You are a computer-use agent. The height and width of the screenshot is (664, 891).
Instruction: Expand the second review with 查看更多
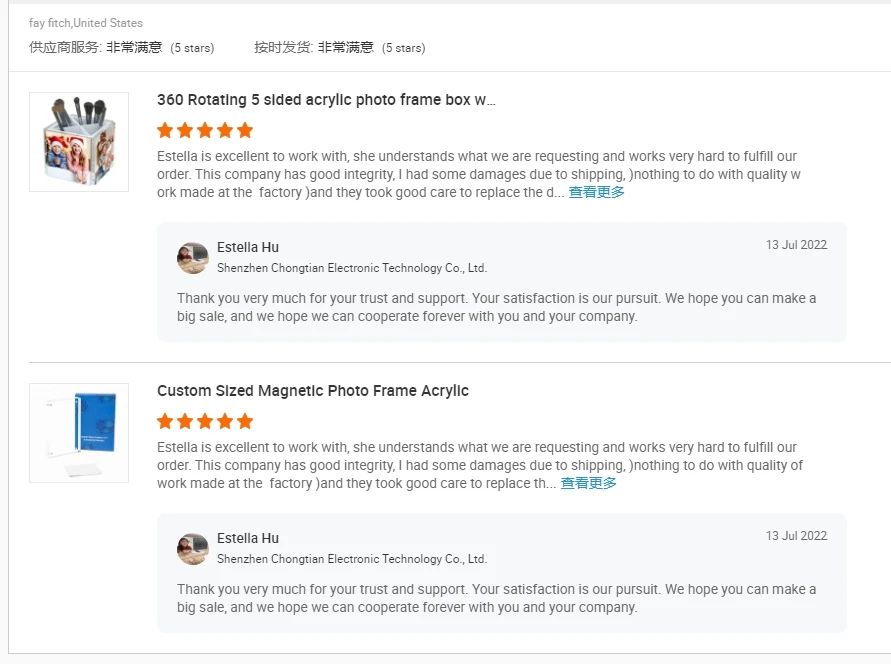point(589,483)
